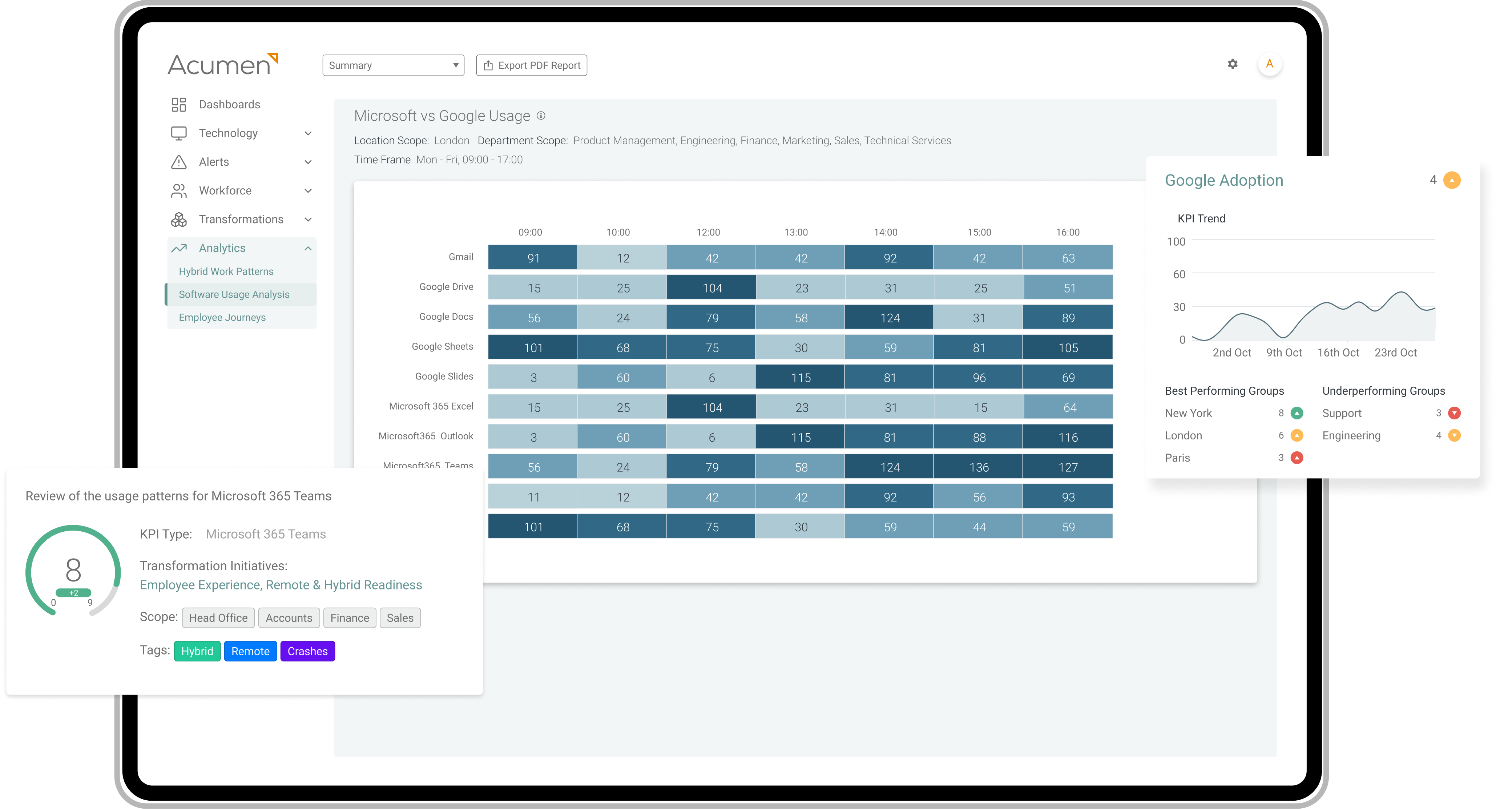The image size is (1512, 809).
Task: Click Microsoft 365 Excel 16:00 cell showing 64
Action: [x=1068, y=407]
